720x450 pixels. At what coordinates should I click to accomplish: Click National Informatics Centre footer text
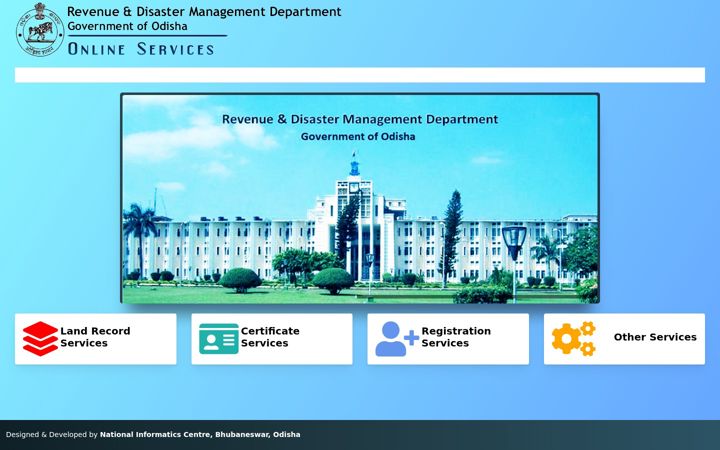pos(200,434)
